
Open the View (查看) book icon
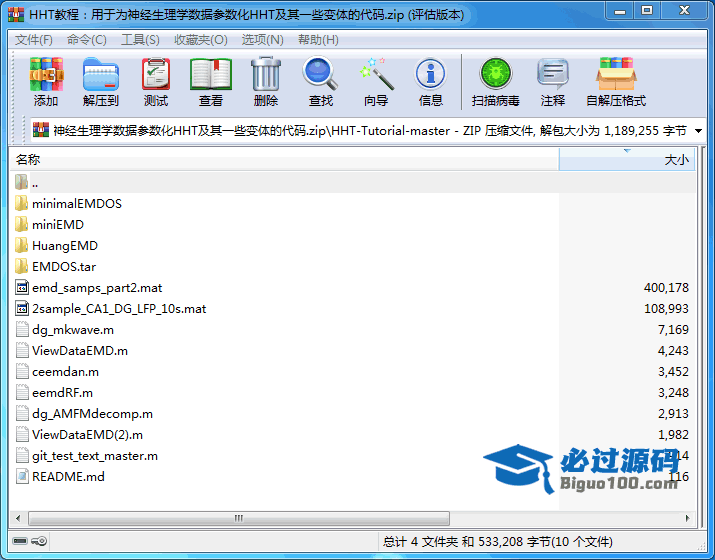[x=211, y=74]
